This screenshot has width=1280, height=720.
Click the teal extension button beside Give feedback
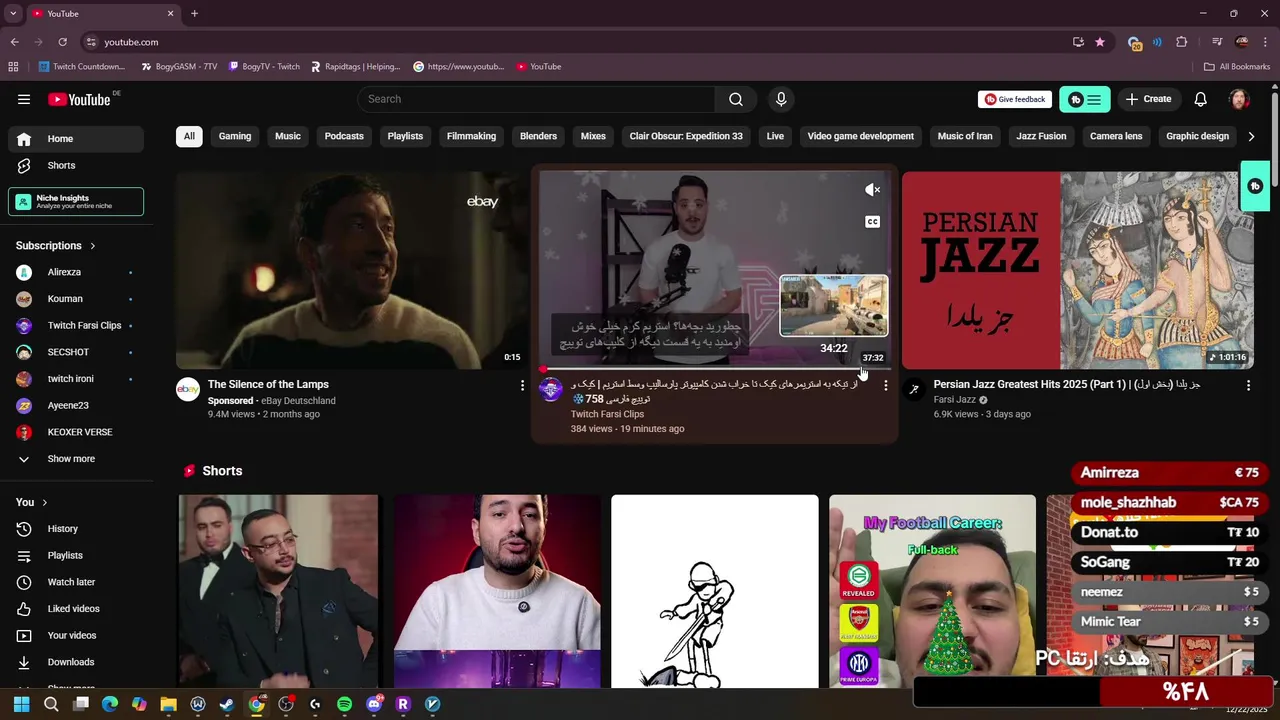[1085, 99]
